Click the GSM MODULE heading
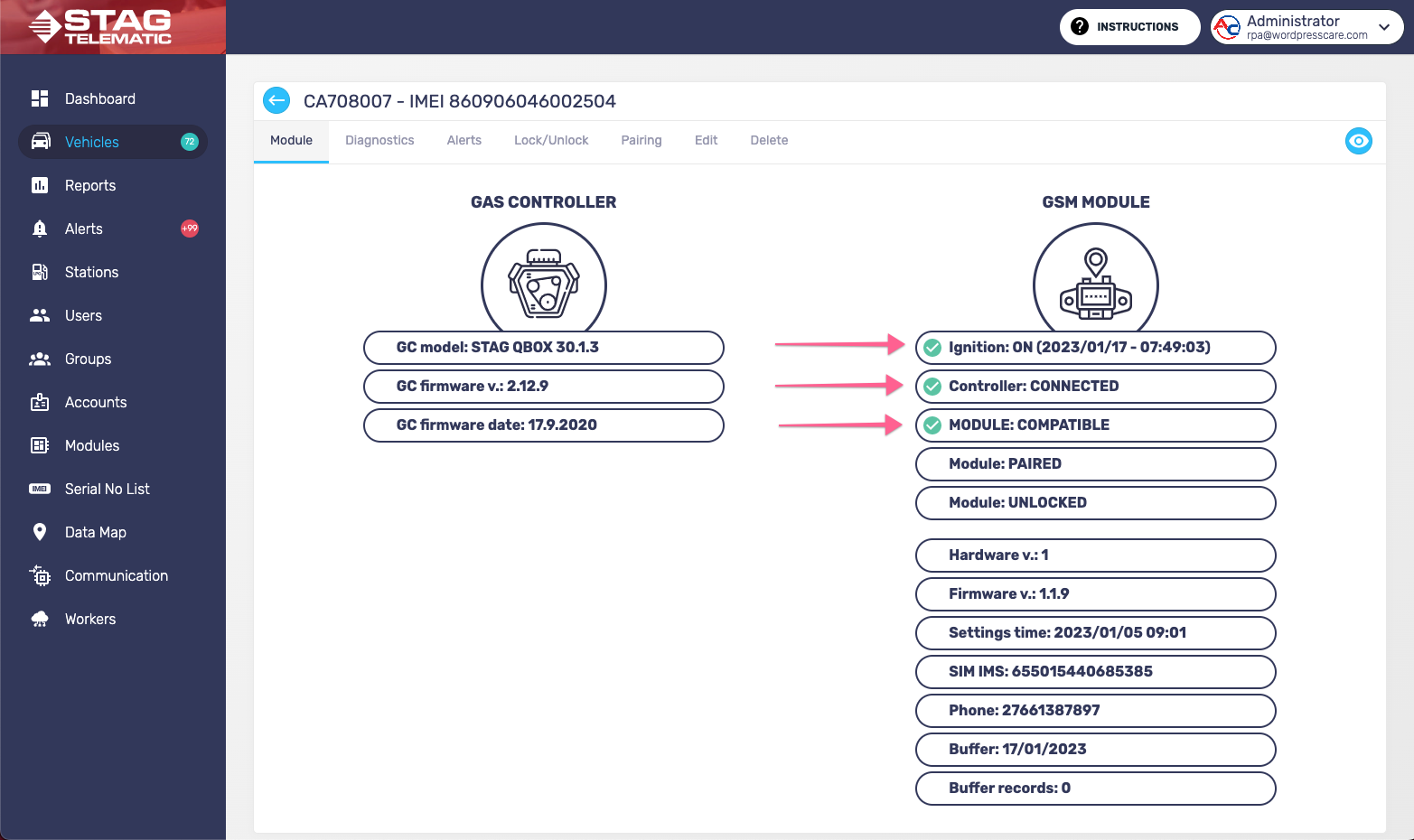1414x840 pixels. 1096,202
